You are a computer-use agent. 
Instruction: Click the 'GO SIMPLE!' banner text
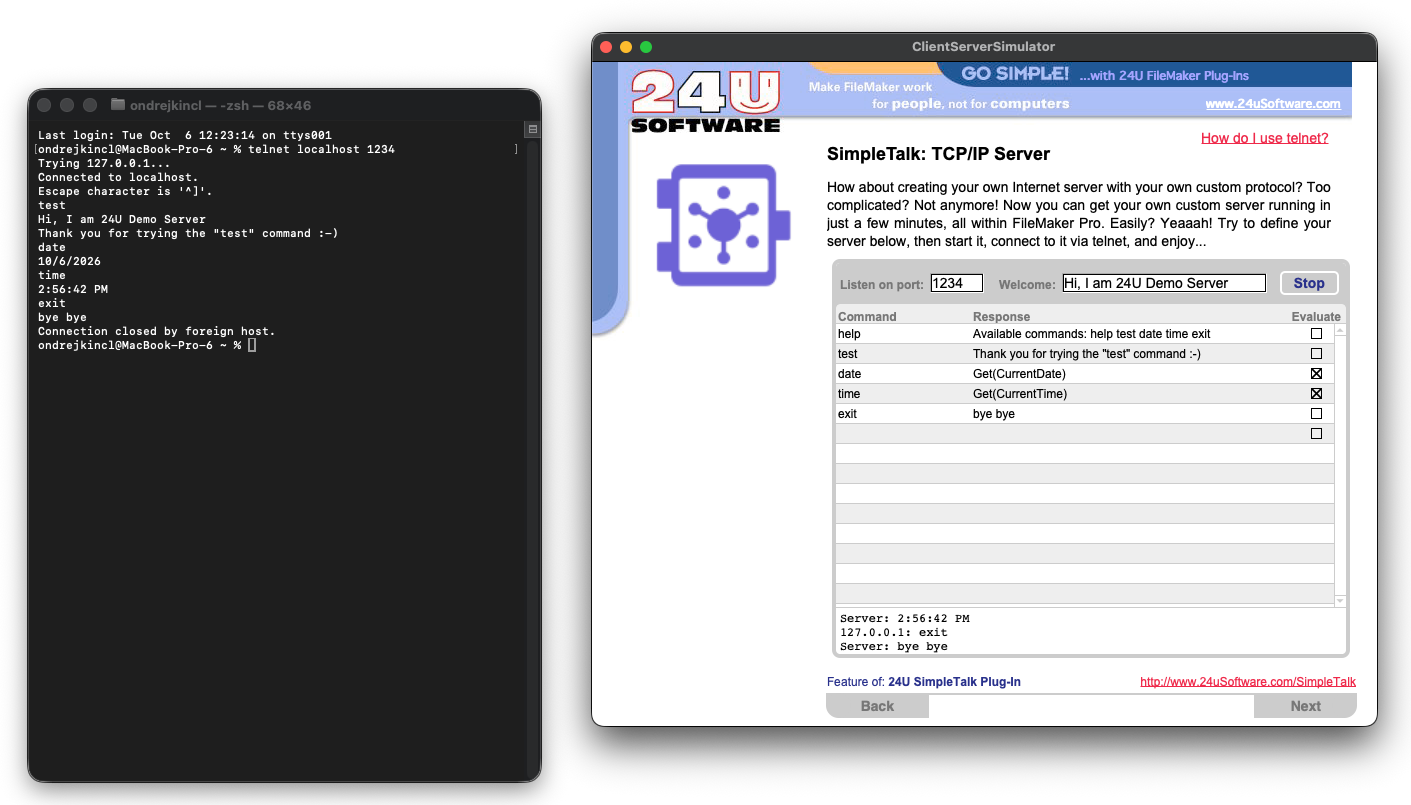[x=1015, y=74]
